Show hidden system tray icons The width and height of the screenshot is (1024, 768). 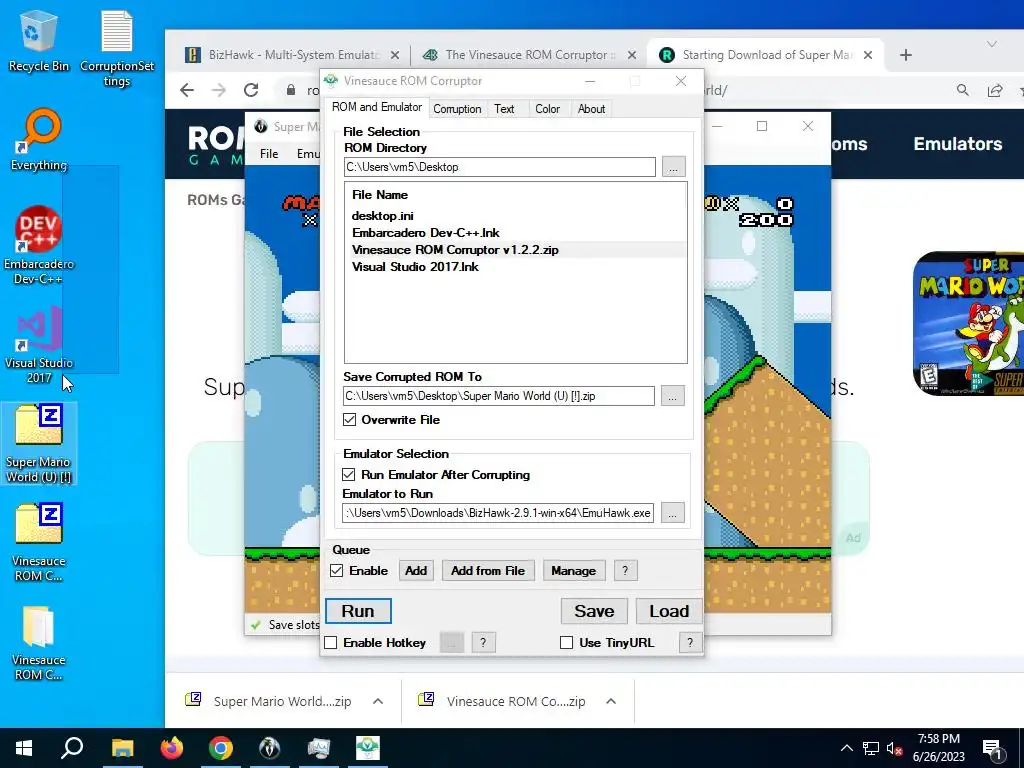click(x=846, y=748)
